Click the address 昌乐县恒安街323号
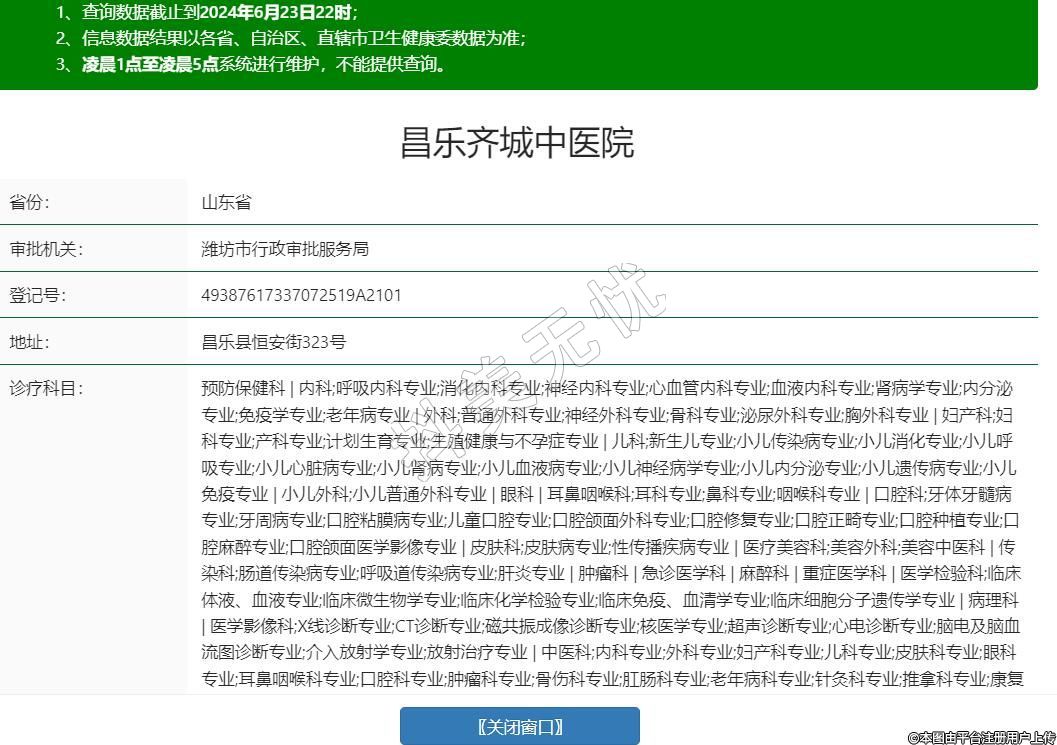The image size is (1057, 745). click(x=273, y=342)
